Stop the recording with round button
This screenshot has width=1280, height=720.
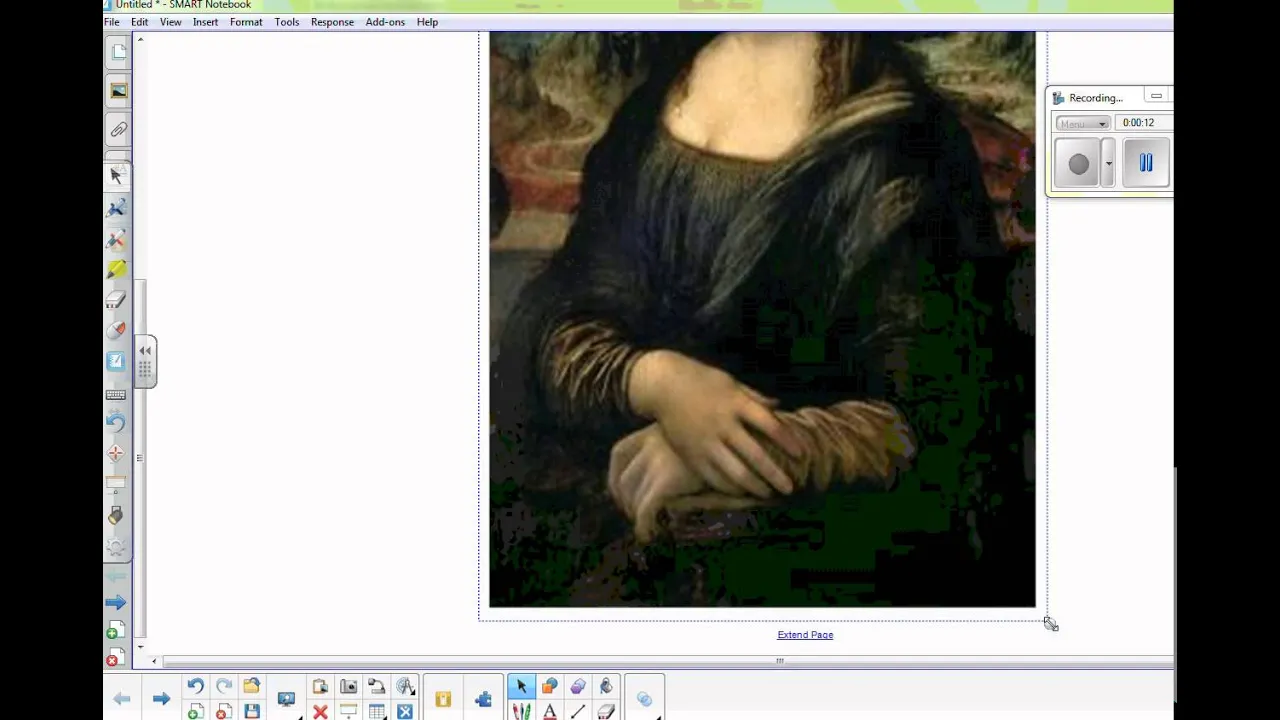[1078, 165]
